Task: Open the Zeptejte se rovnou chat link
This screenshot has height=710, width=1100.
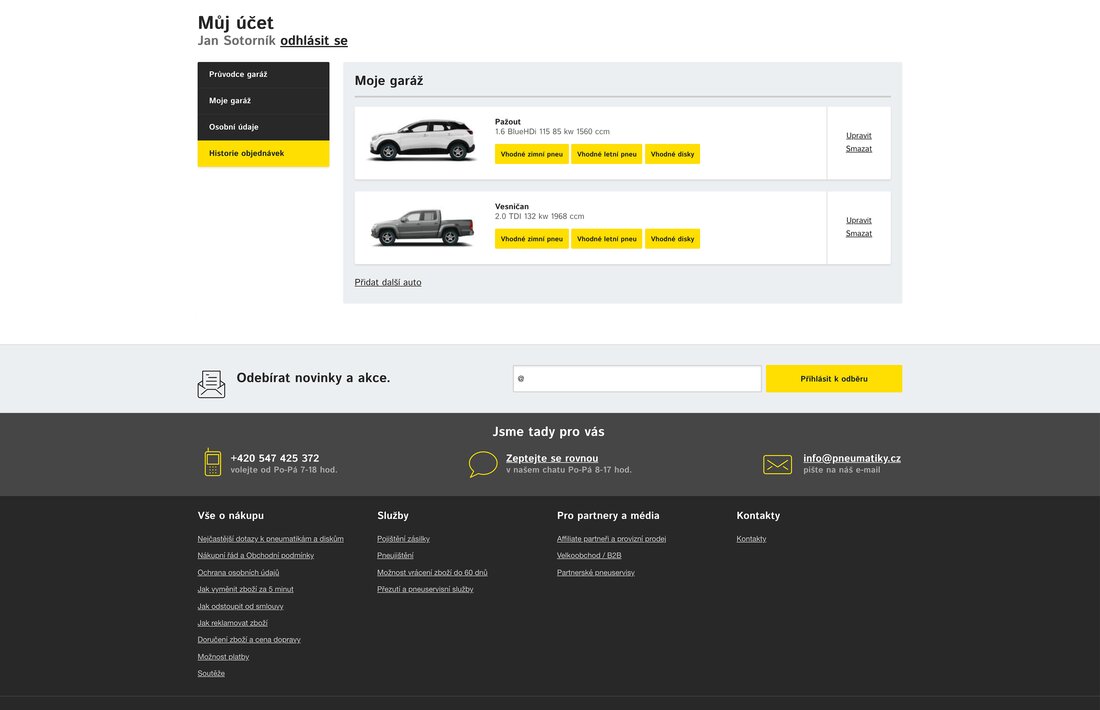Action: pyautogui.click(x=552, y=458)
